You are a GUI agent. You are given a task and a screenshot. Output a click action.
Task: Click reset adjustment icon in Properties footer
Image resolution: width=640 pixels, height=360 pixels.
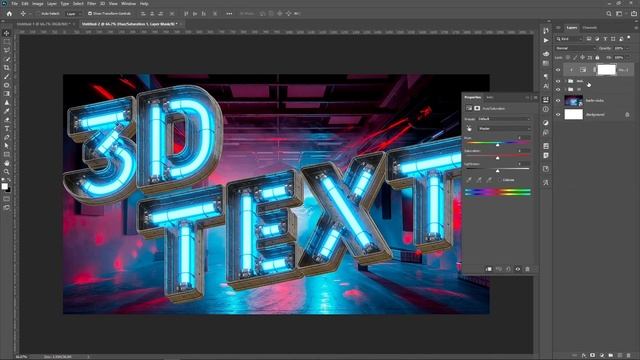508,269
